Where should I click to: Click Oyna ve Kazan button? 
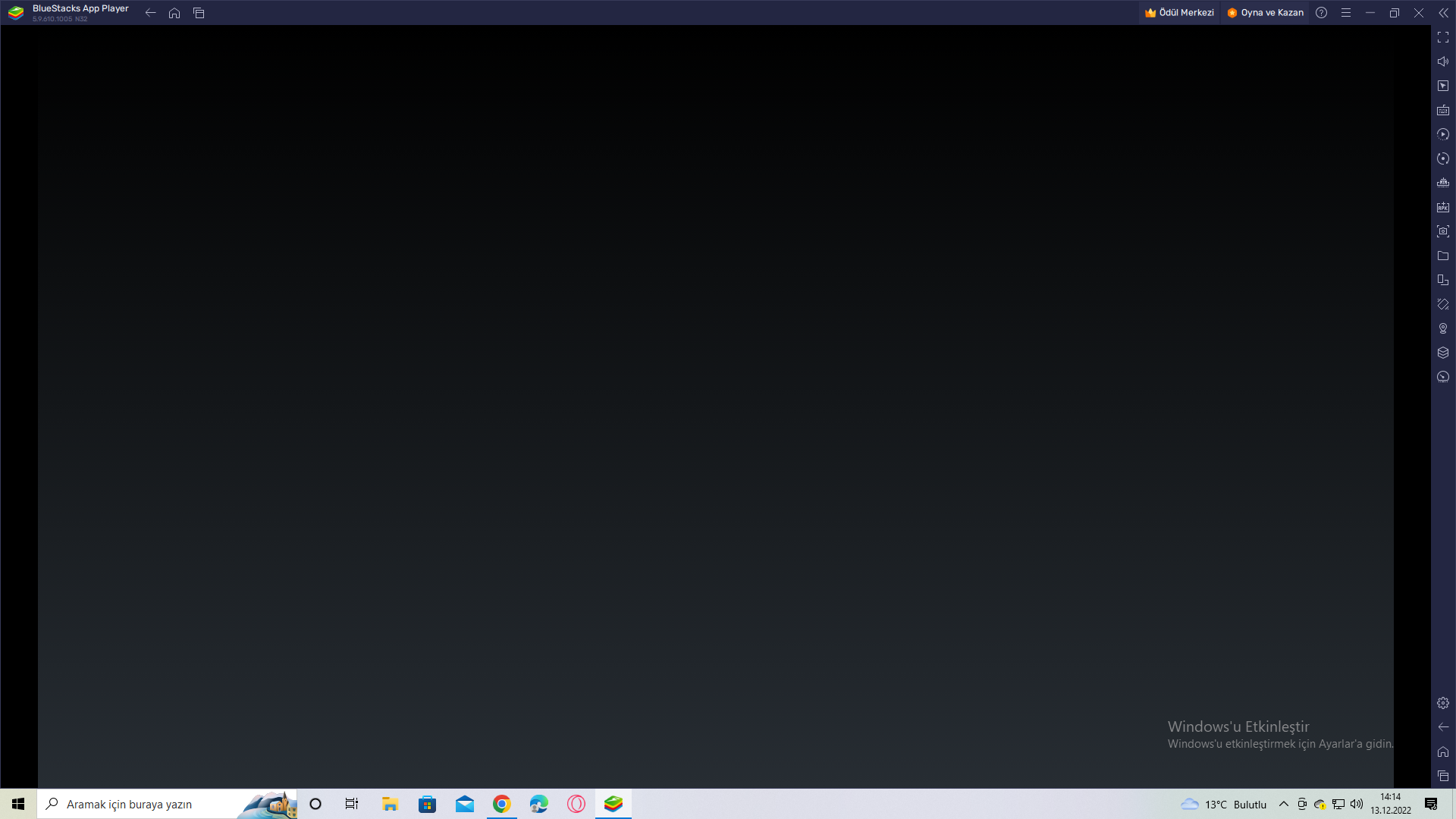click(x=1265, y=13)
